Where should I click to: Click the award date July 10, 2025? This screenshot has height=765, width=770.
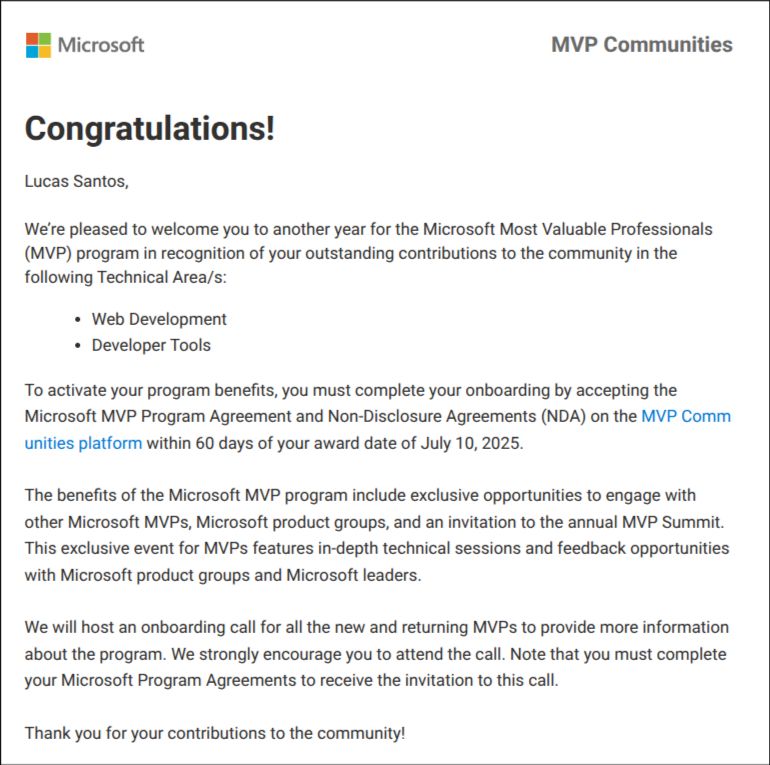pyautogui.click(x=471, y=443)
